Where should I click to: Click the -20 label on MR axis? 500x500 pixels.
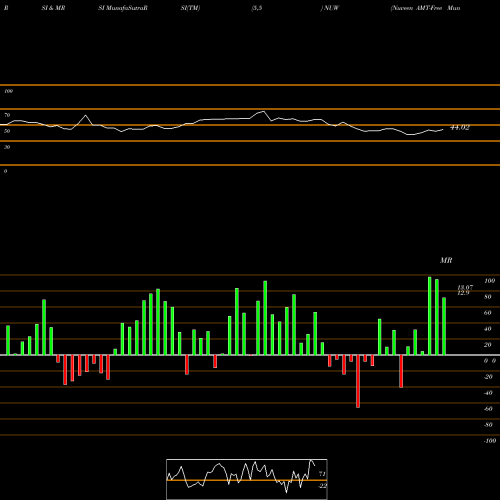click(x=488, y=377)
